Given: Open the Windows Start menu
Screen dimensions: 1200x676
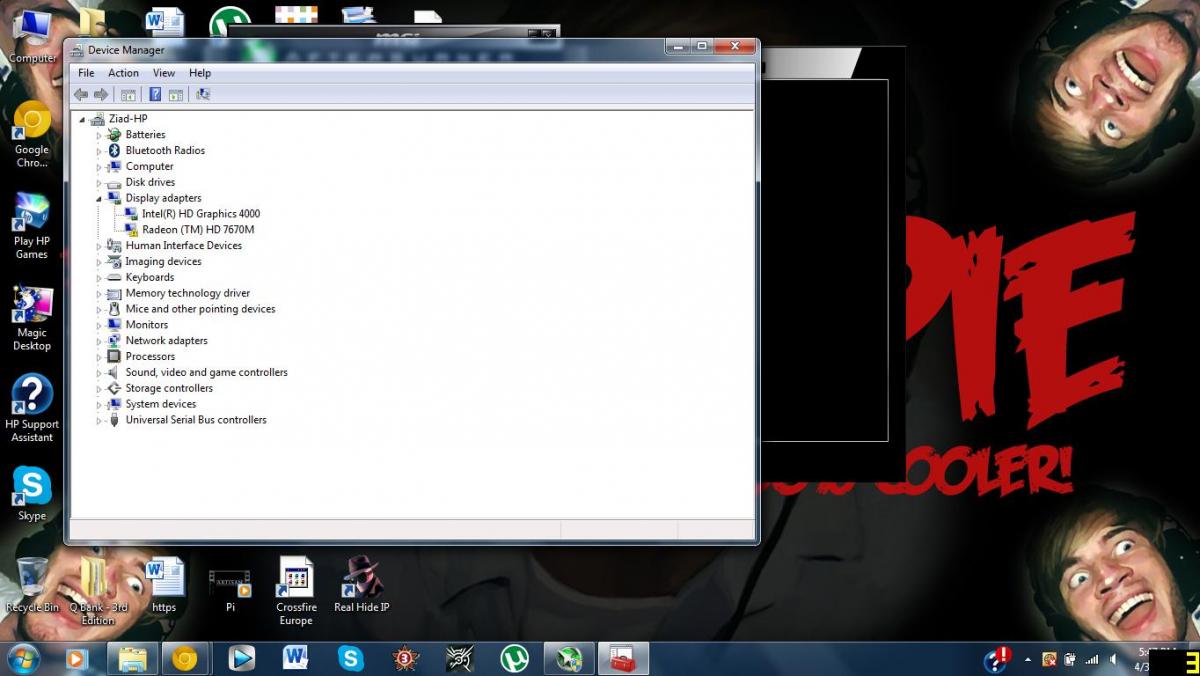Looking at the screenshot, I should point(22,659).
